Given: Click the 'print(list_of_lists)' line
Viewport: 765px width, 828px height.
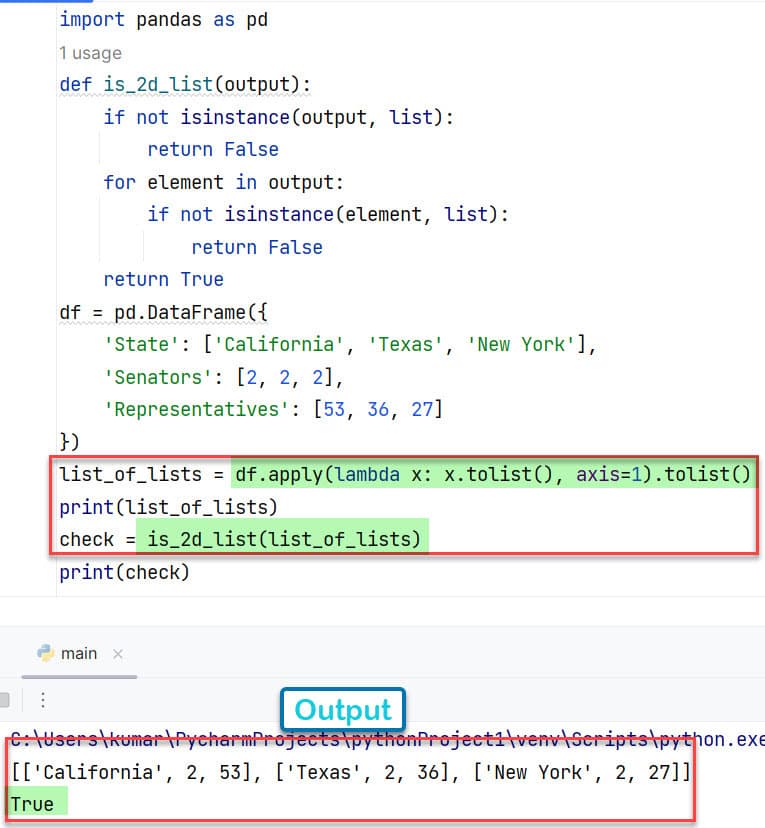Looking at the screenshot, I should [x=168, y=507].
